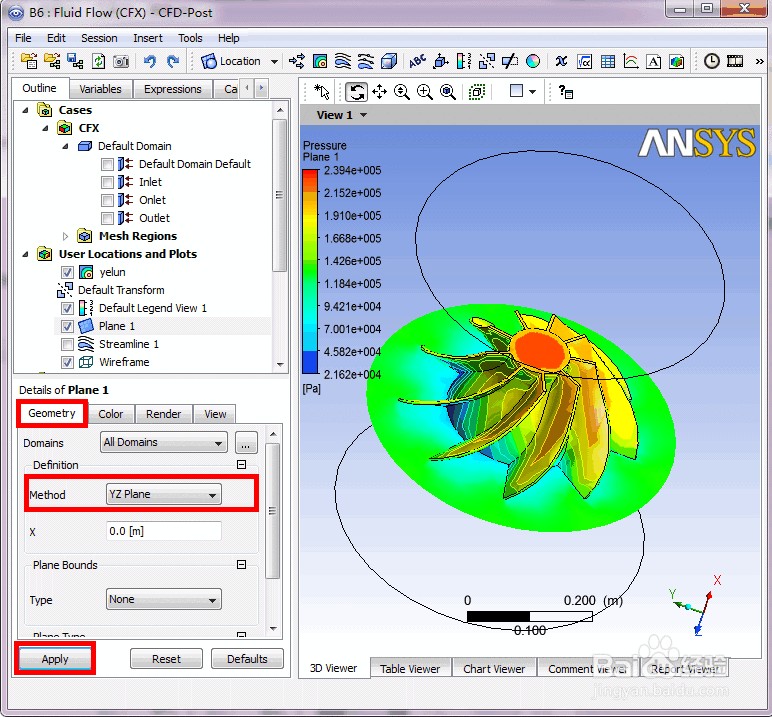The image size is (772, 717).
Task: Open the Insert menu
Action: (x=148, y=38)
